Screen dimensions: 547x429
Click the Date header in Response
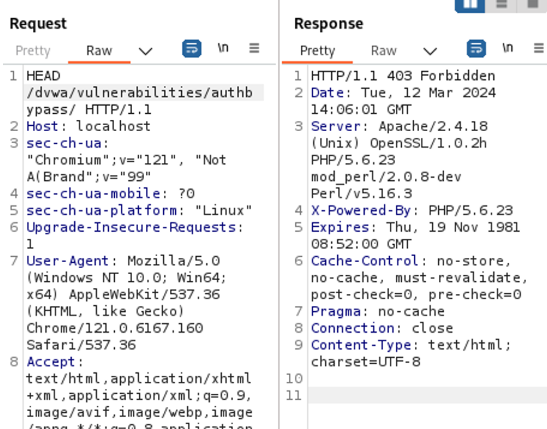click(x=327, y=93)
